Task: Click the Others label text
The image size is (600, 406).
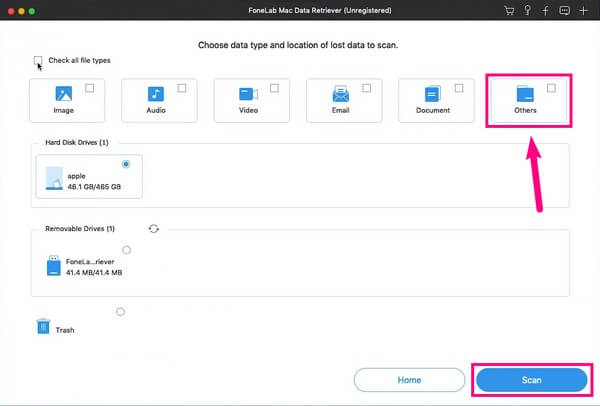Action: [x=525, y=110]
